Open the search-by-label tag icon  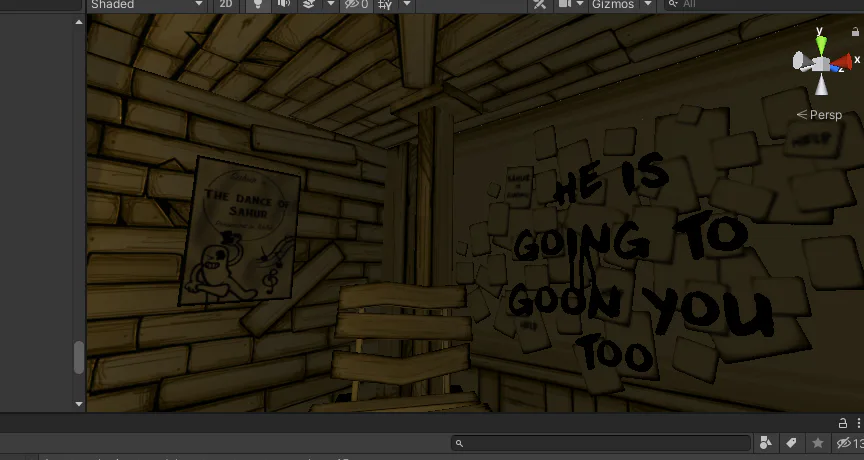pyautogui.click(x=791, y=442)
